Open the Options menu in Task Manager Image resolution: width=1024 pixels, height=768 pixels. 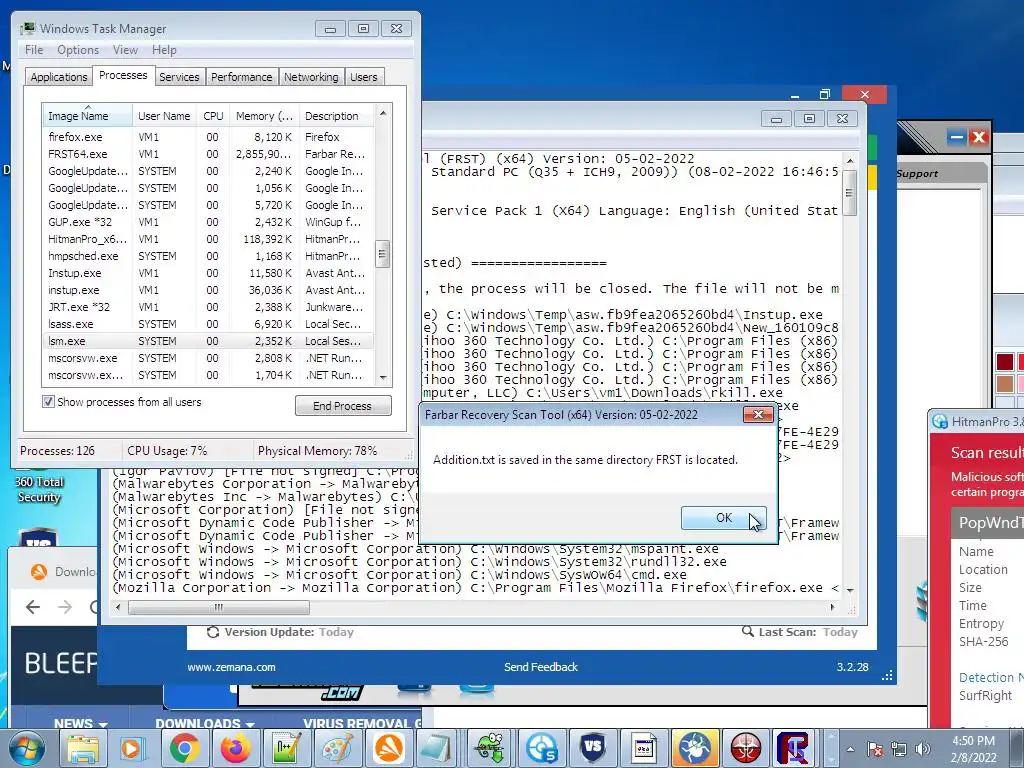[x=78, y=50]
